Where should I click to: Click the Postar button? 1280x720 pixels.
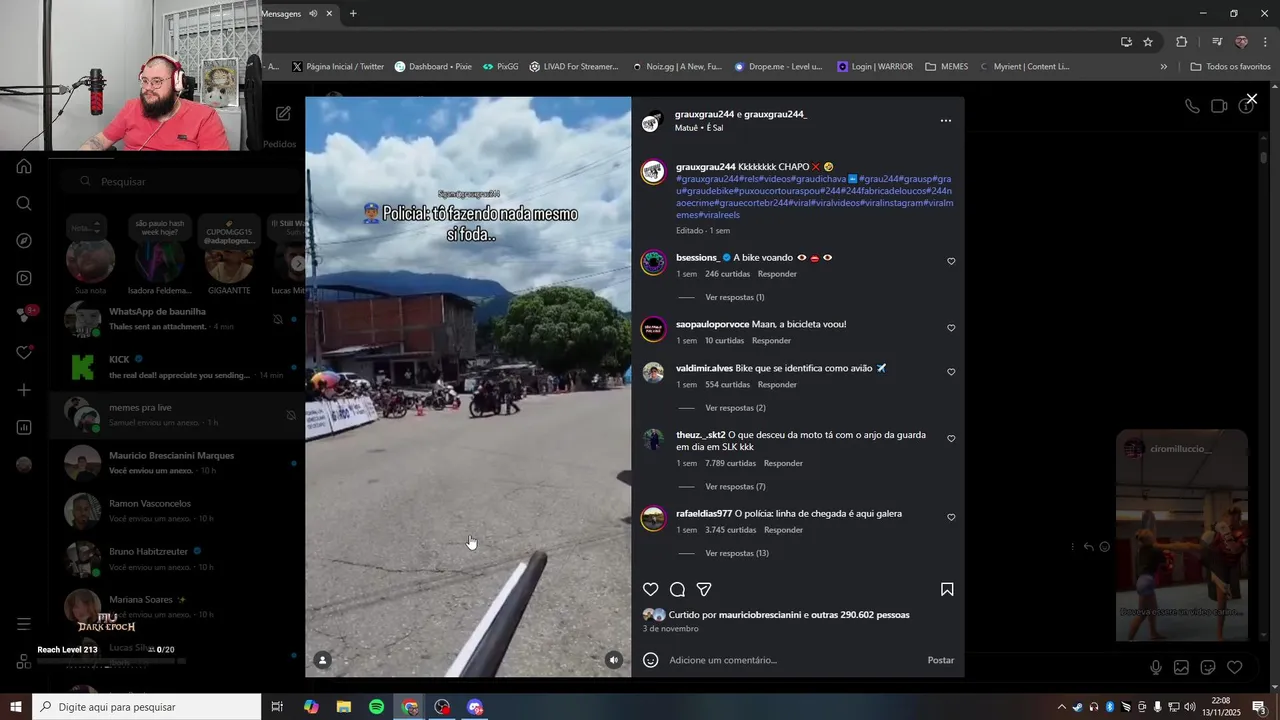pyautogui.click(x=940, y=660)
